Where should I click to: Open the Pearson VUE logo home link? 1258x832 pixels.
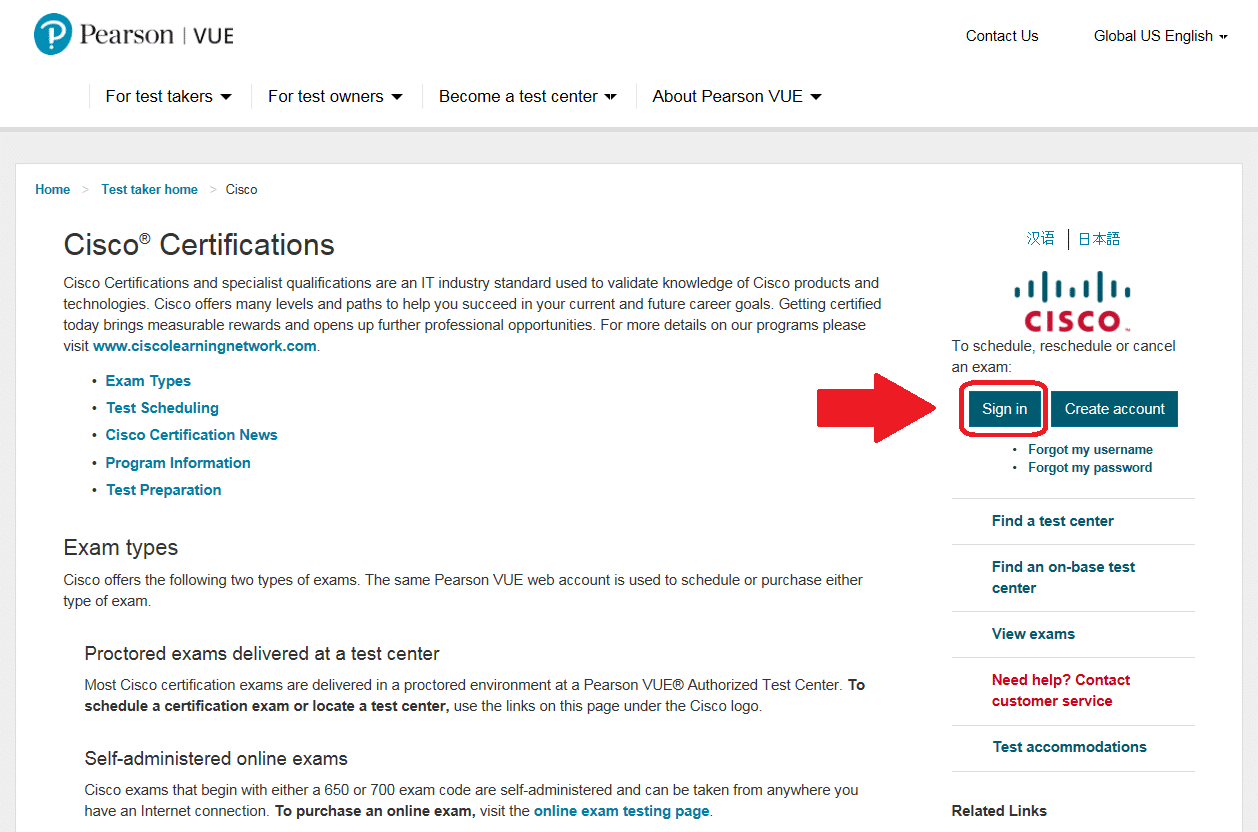point(134,35)
